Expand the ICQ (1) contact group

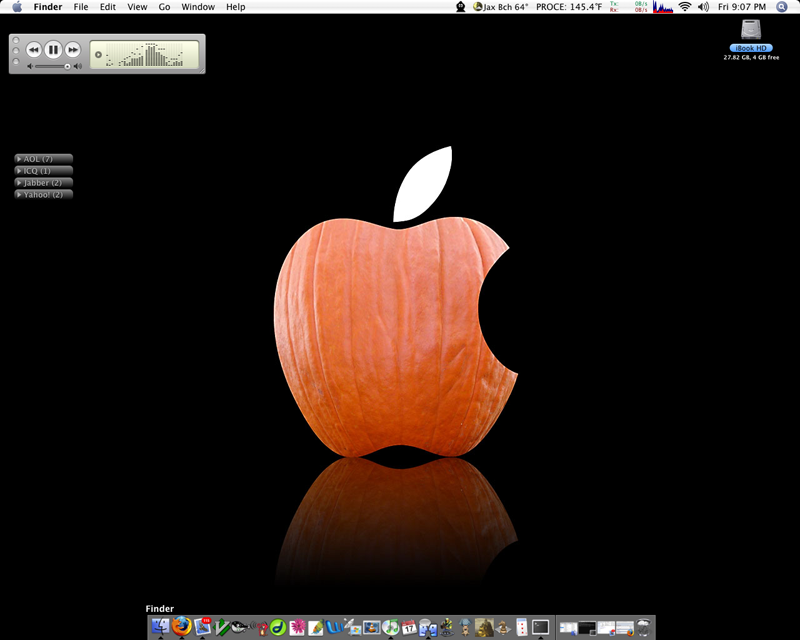43,170
